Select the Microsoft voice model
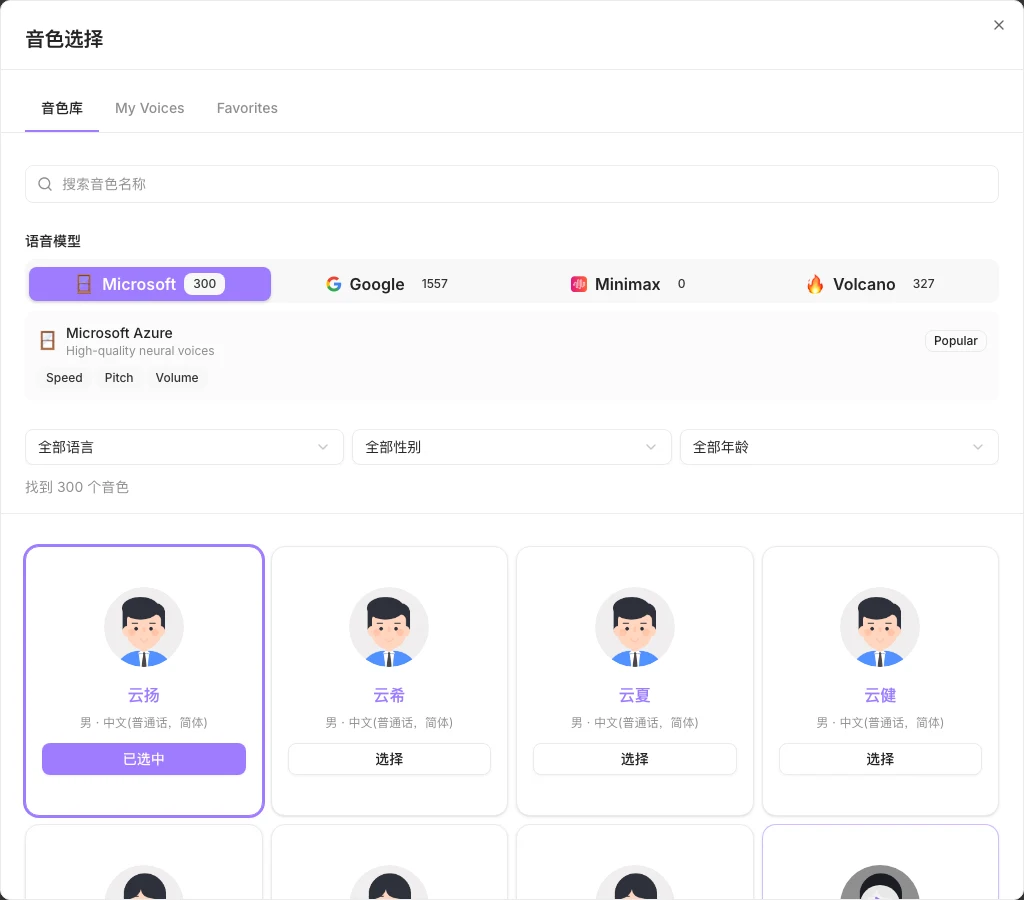Screen dimensions: 1024x900 point(150,284)
